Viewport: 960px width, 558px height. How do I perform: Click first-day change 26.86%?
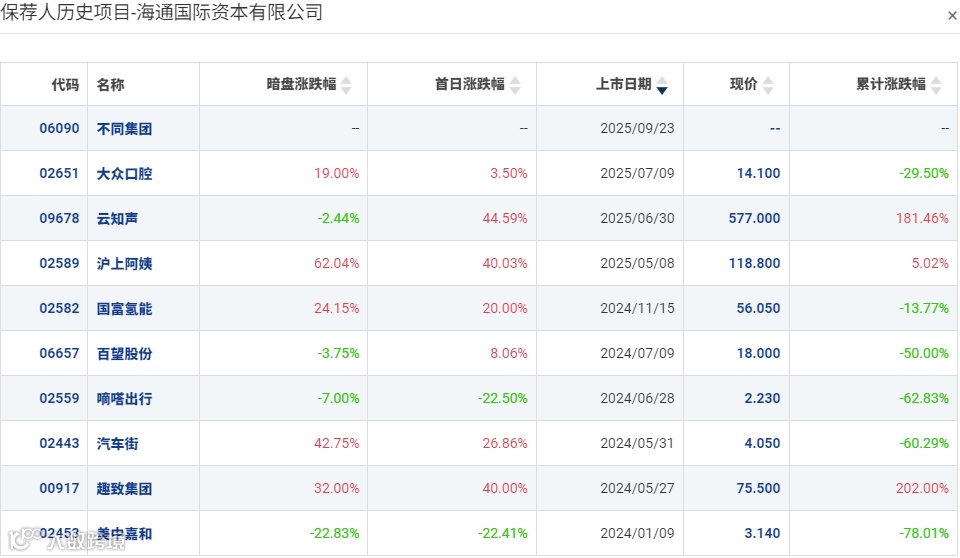(504, 443)
